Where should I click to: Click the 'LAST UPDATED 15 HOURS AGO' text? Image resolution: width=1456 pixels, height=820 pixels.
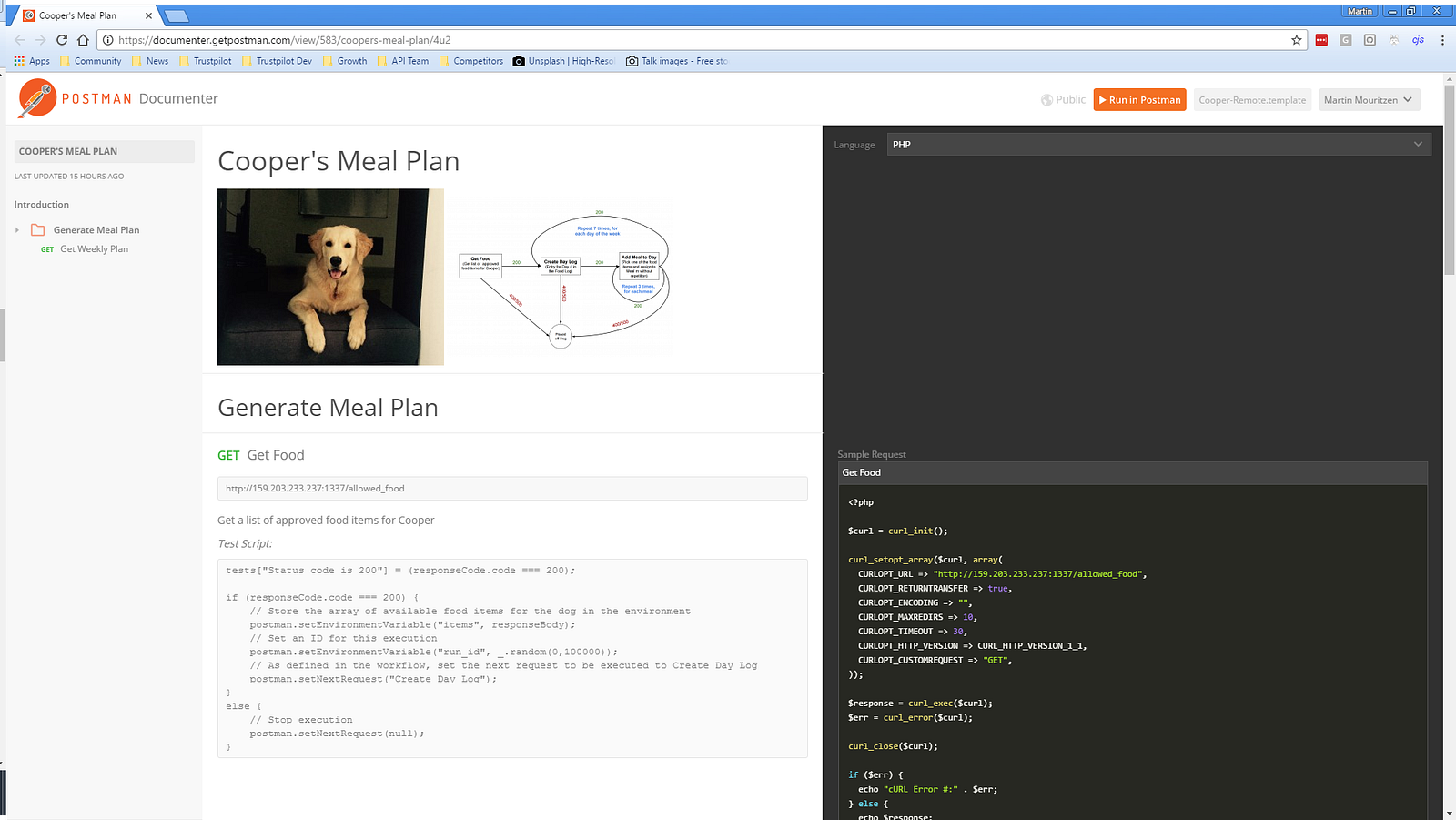[69, 177]
